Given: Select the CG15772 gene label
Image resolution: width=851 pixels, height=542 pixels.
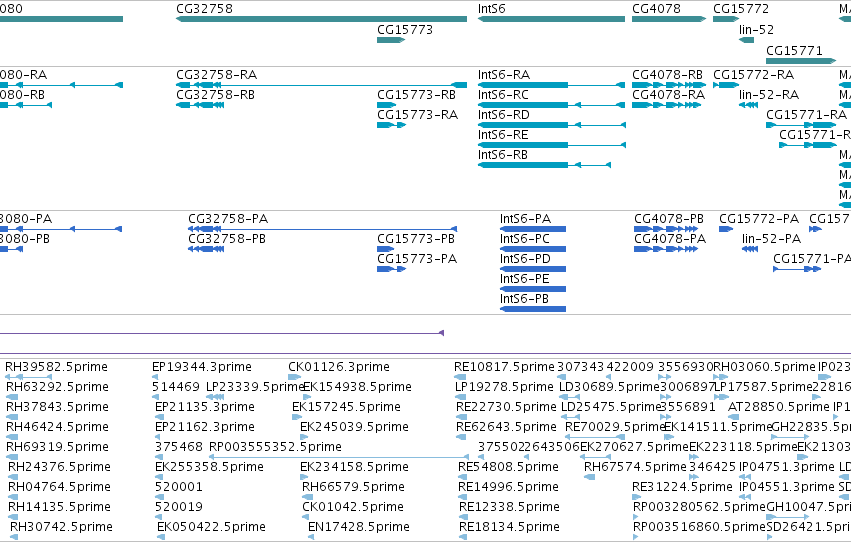Looking at the screenshot, I should 741,9.
